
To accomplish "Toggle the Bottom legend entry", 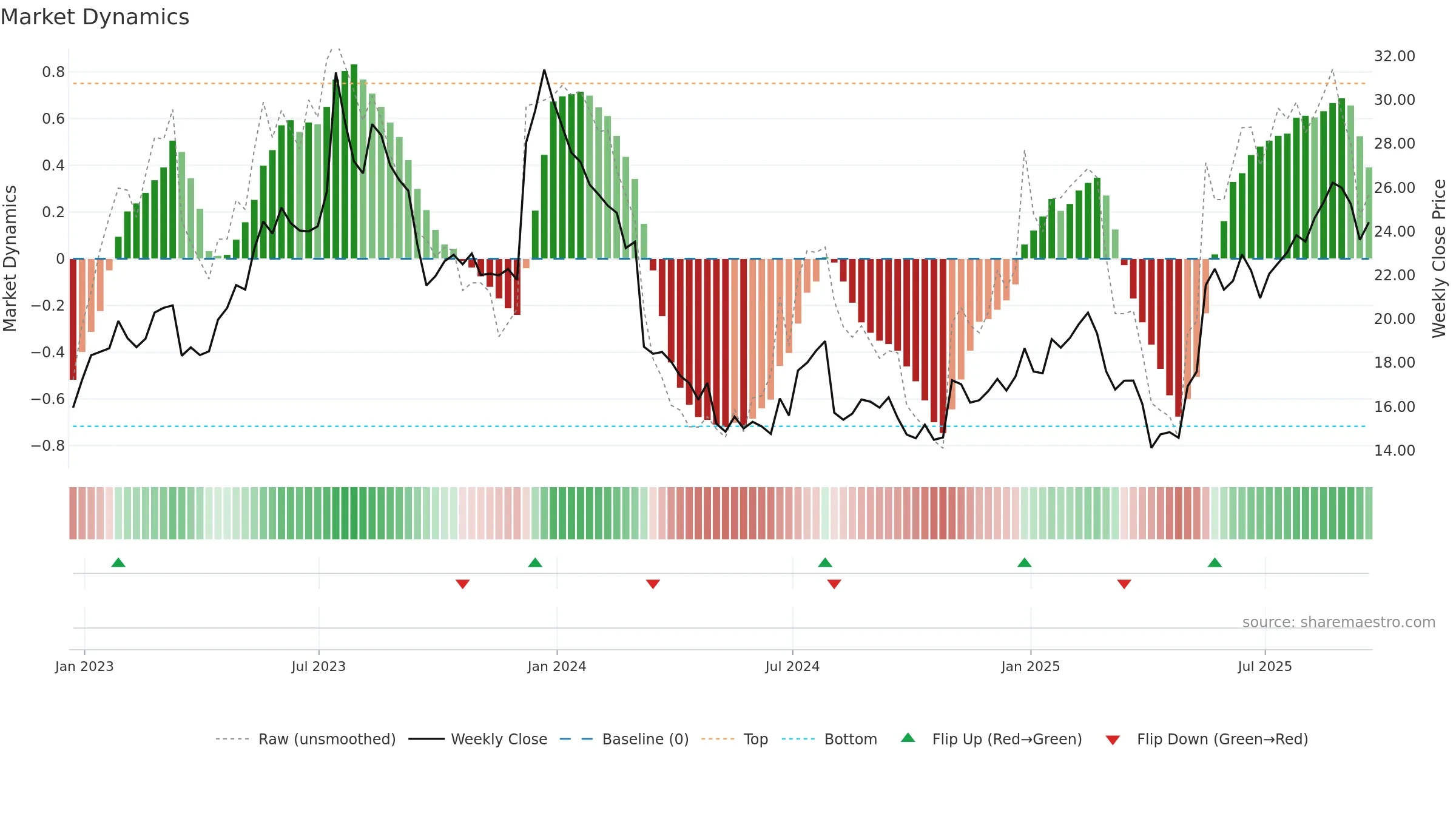I will 829,739.
